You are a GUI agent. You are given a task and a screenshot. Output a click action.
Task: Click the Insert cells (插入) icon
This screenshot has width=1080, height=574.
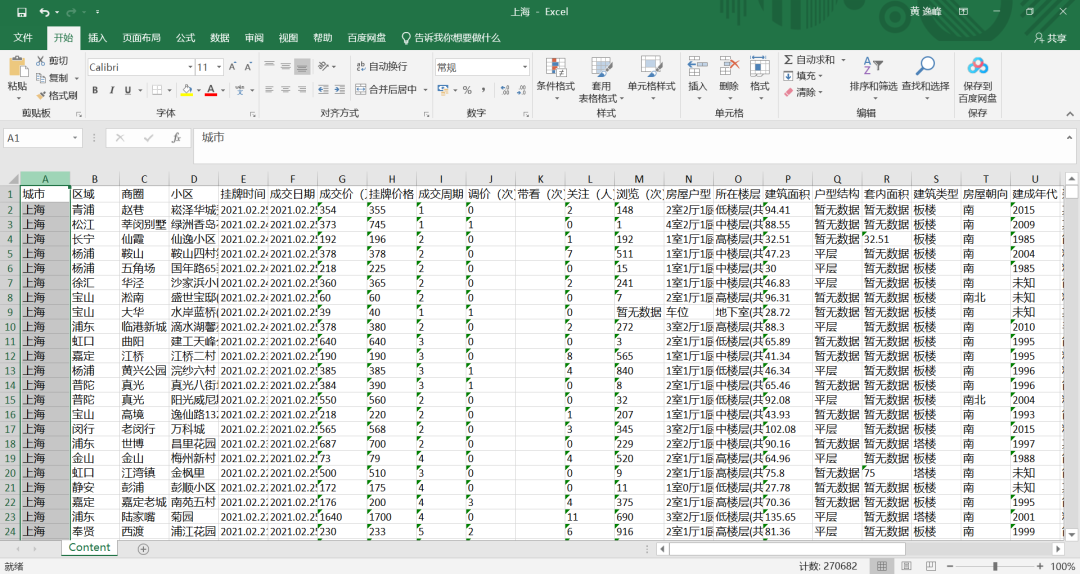697,67
